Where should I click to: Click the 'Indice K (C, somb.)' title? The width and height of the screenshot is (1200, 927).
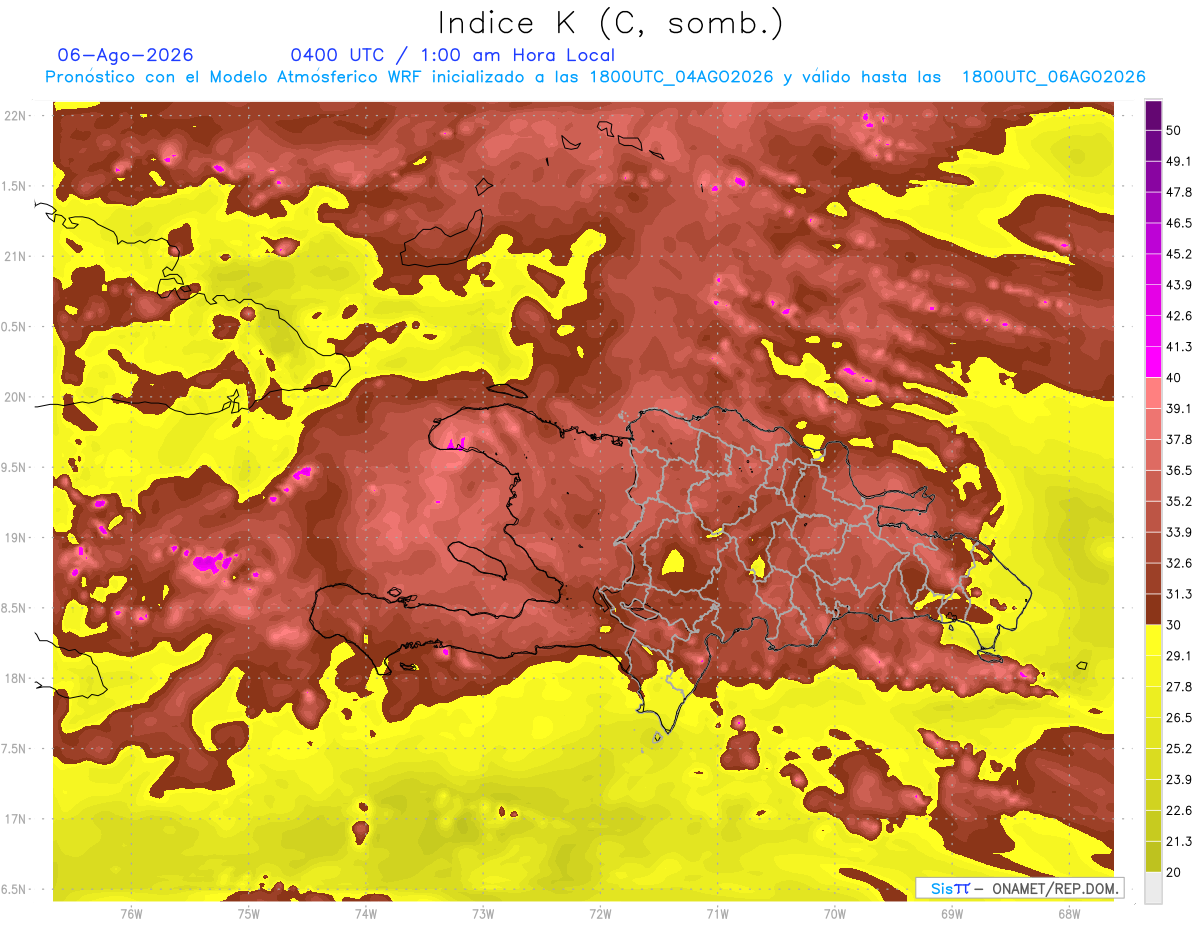point(611,23)
